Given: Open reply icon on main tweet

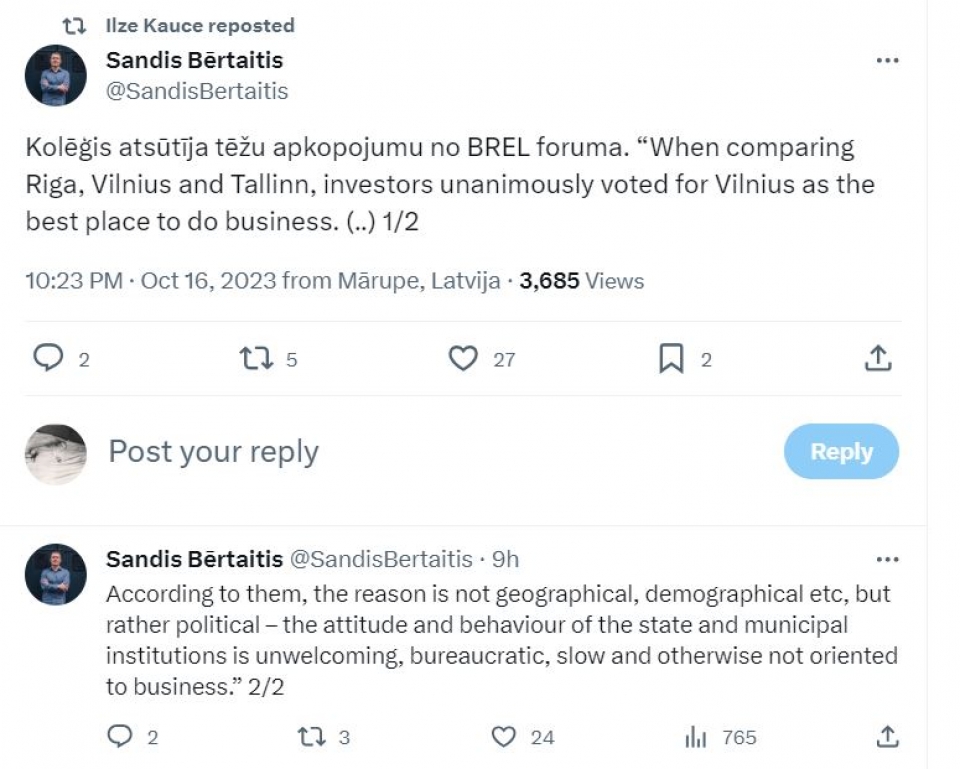Looking at the screenshot, I should pyautogui.click(x=48, y=358).
